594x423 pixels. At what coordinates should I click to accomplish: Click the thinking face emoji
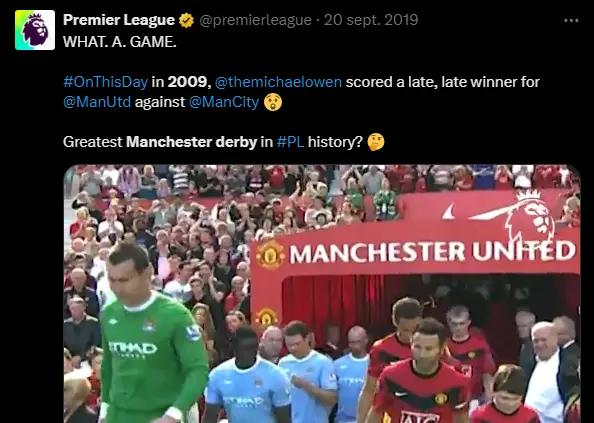[376, 142]
